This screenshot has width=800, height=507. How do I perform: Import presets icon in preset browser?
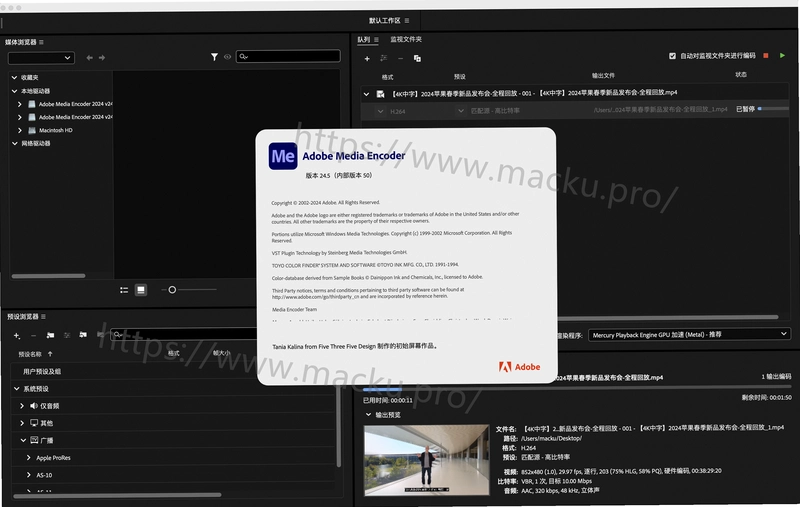(83, 335)
